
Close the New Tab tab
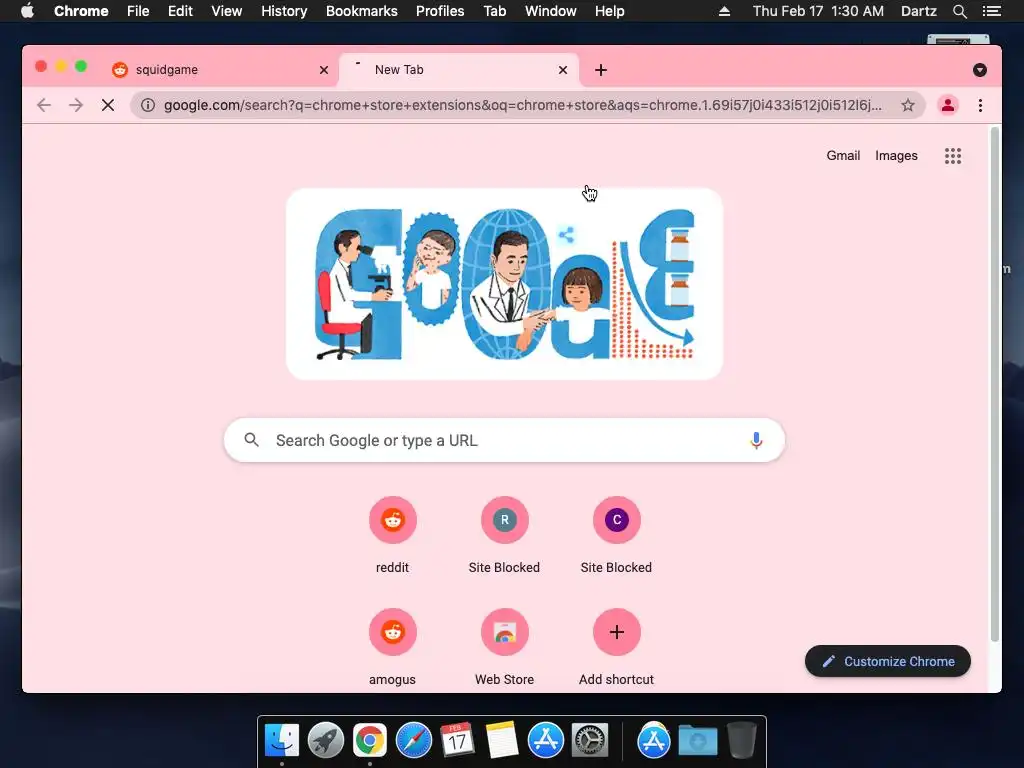(563, 70)
